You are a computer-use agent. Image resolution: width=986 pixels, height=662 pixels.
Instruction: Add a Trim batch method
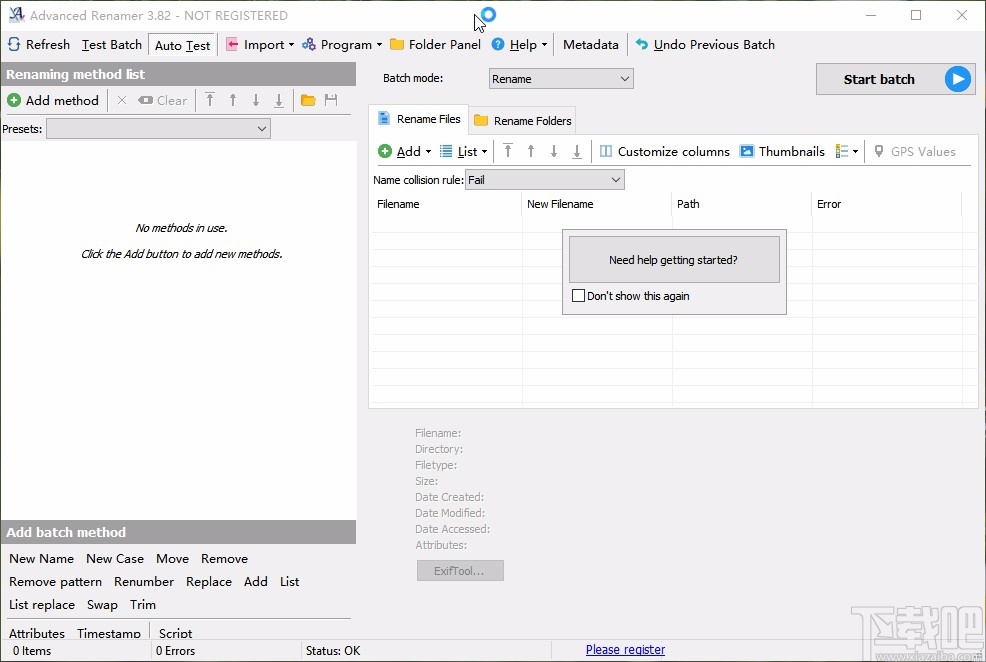pos(143,605)
